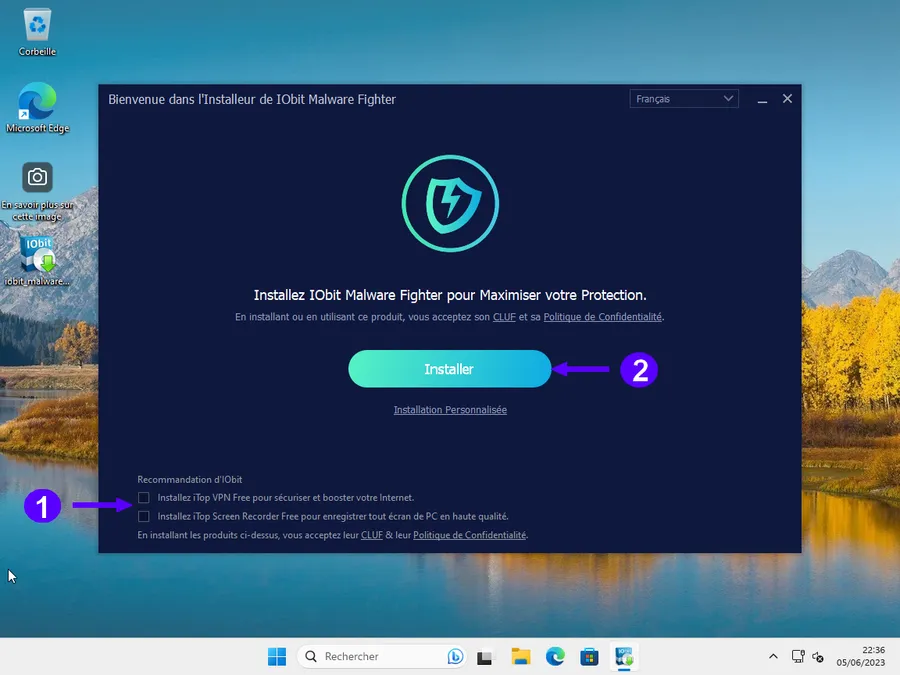Click the installer title 'Bienvenue dans l'Installeur'
The width and height of the screenshot is (900, 675).
point(252,99)
